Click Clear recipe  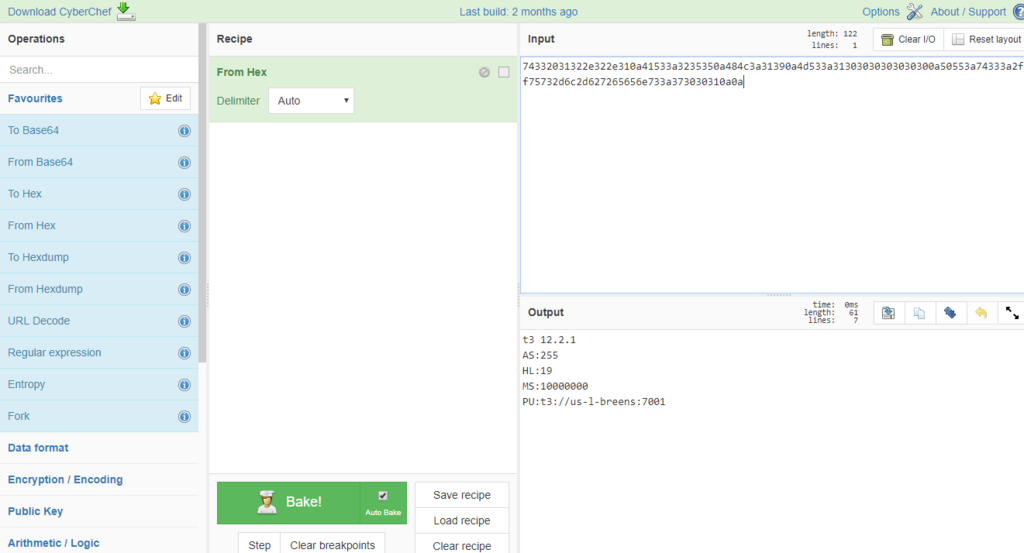(x=462, y=545)
